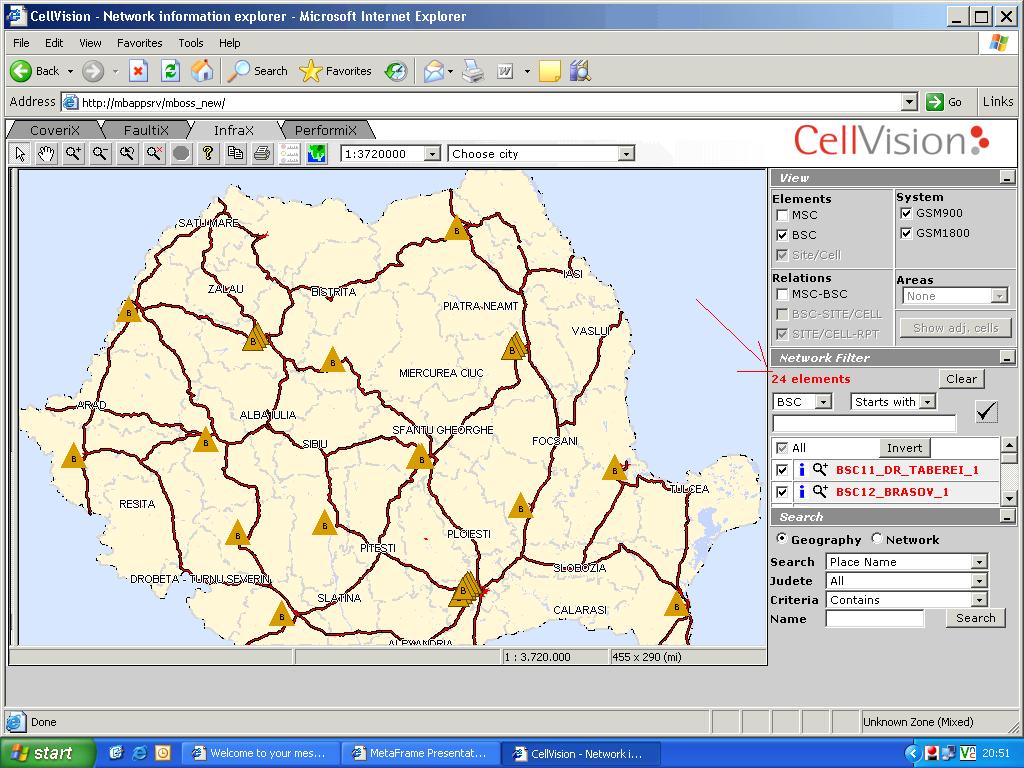This screenshot has height=768, width=1024.
Task: Click the Edit with Word icon
Action: [505, 71]
